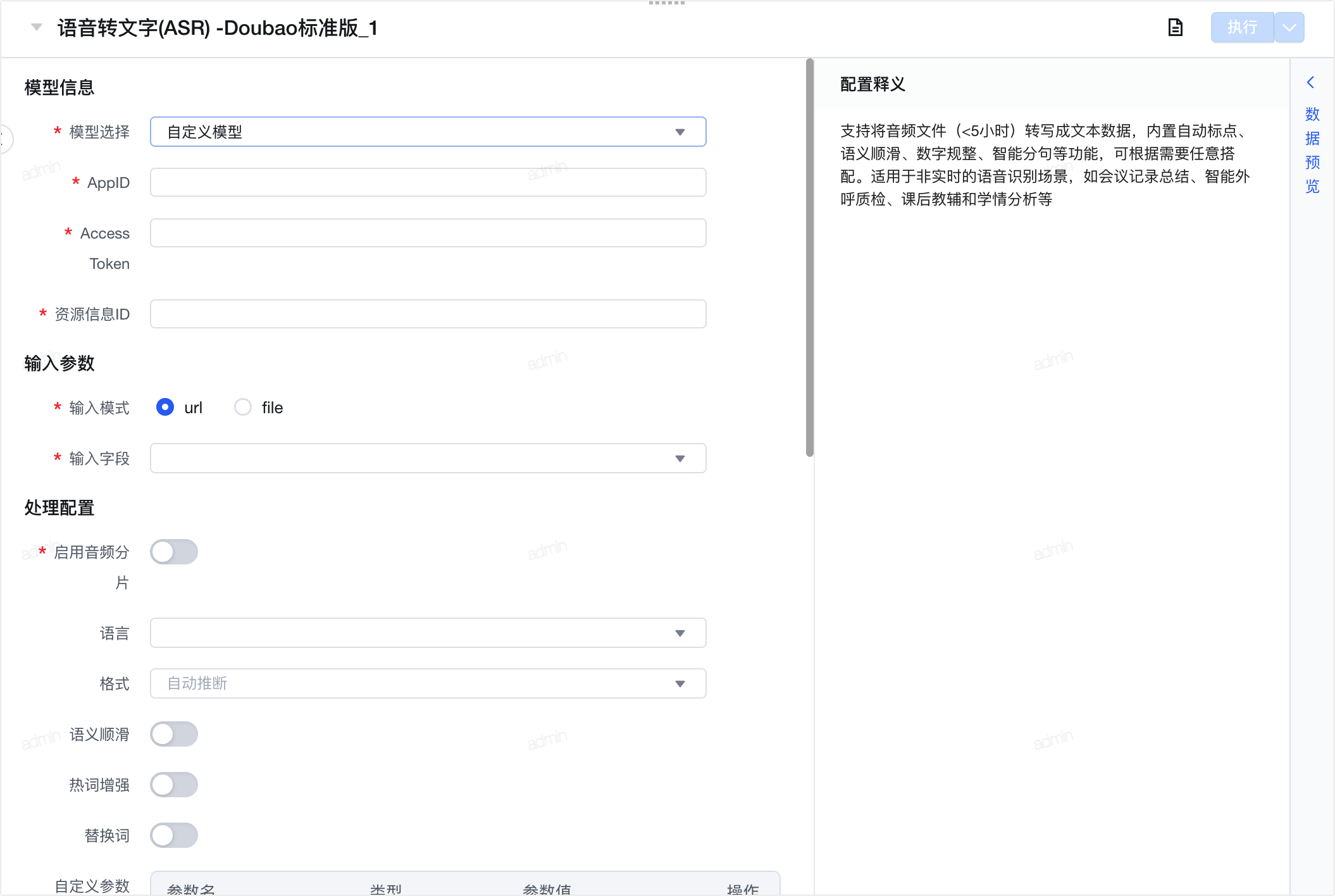
Task: Focus the Access Token input field
Action: point(428,233)
